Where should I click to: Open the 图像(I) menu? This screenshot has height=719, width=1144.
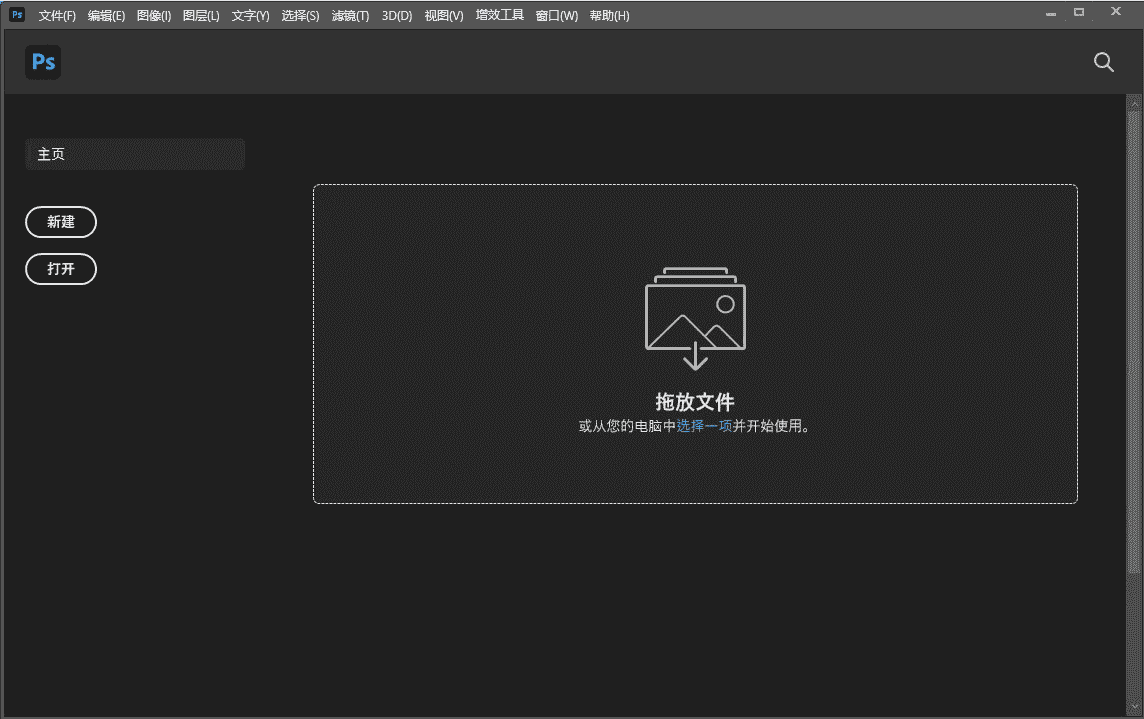[154, 16]
